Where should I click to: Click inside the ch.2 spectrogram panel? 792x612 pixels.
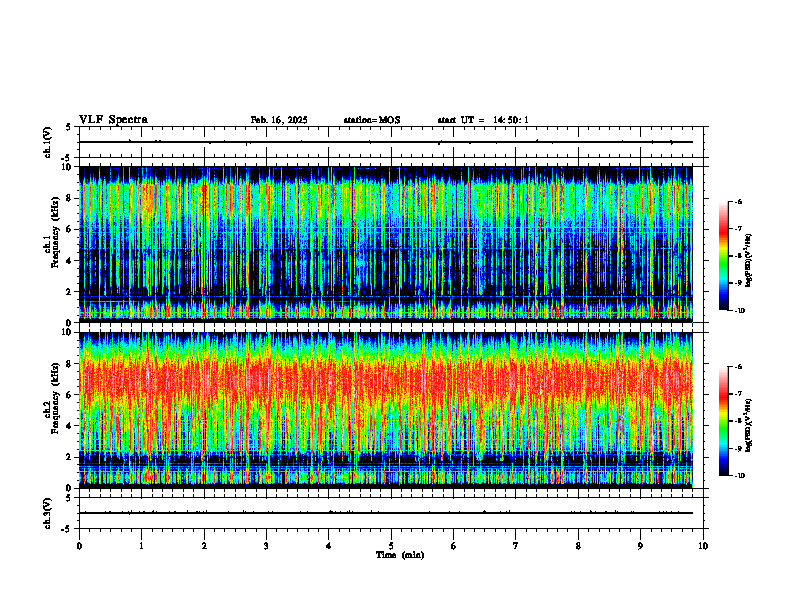coord(386,410)
